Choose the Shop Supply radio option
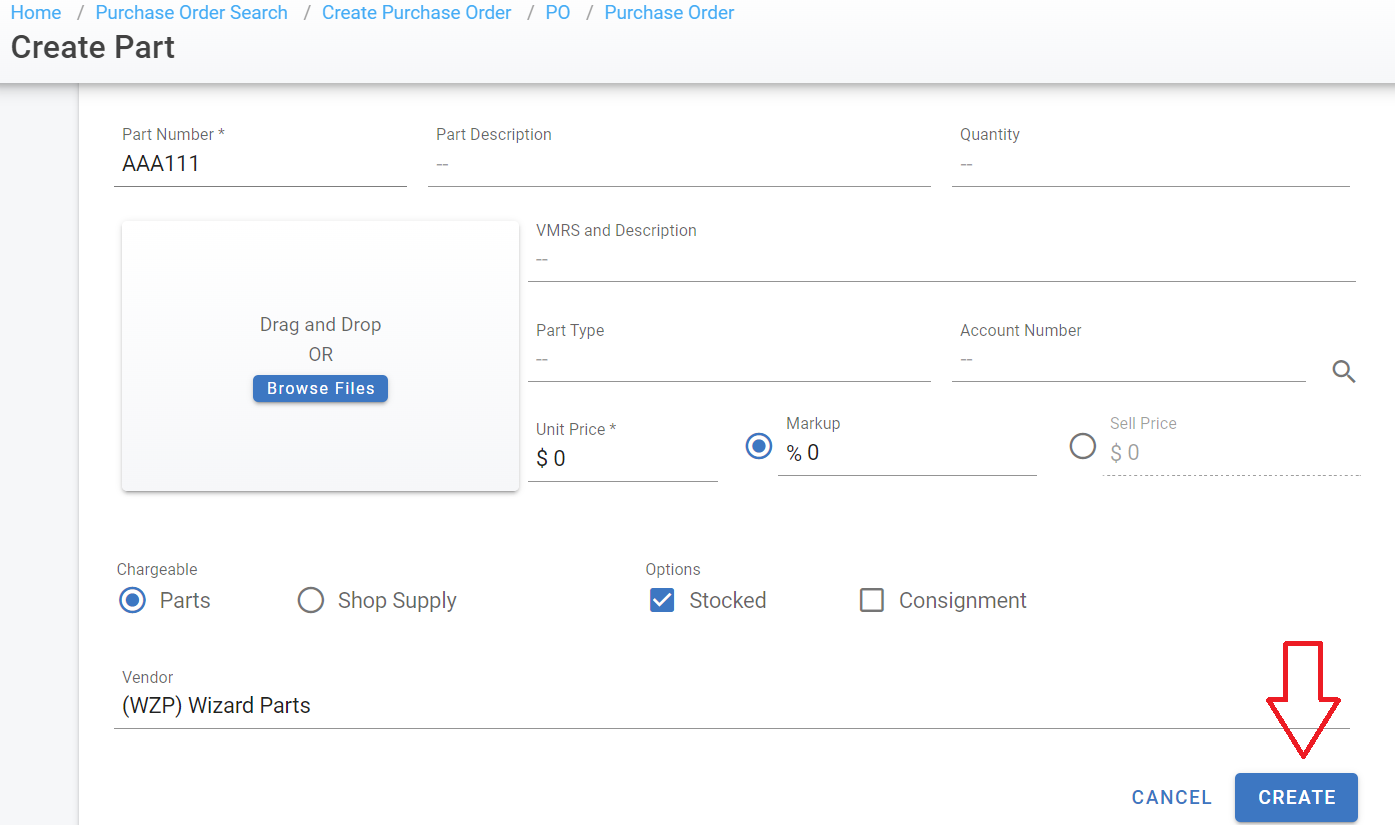This screenshot has width=1395, height=825. [311, 600]
